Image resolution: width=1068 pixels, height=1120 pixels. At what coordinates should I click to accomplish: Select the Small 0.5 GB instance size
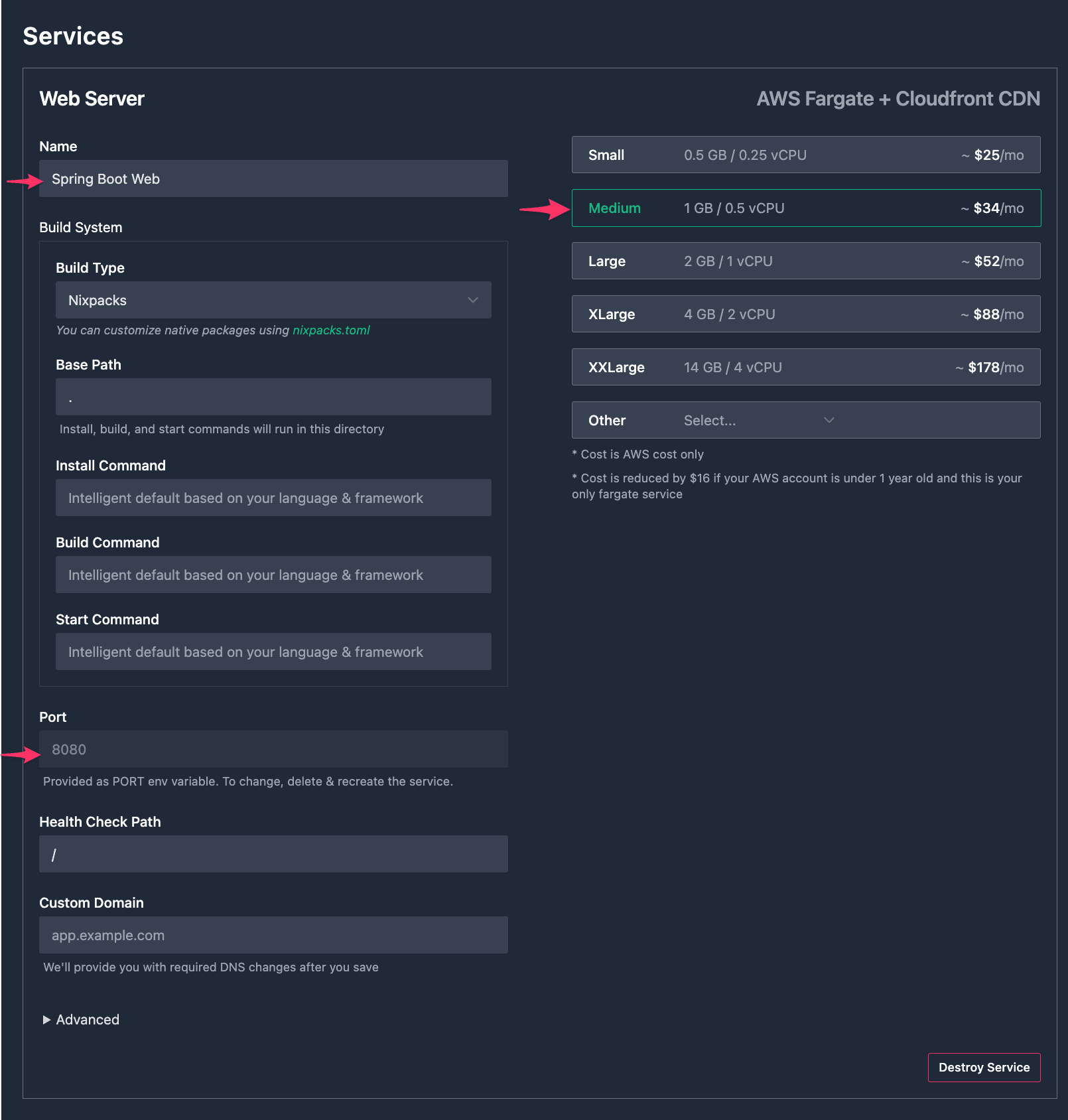click(x=805, y=155)
